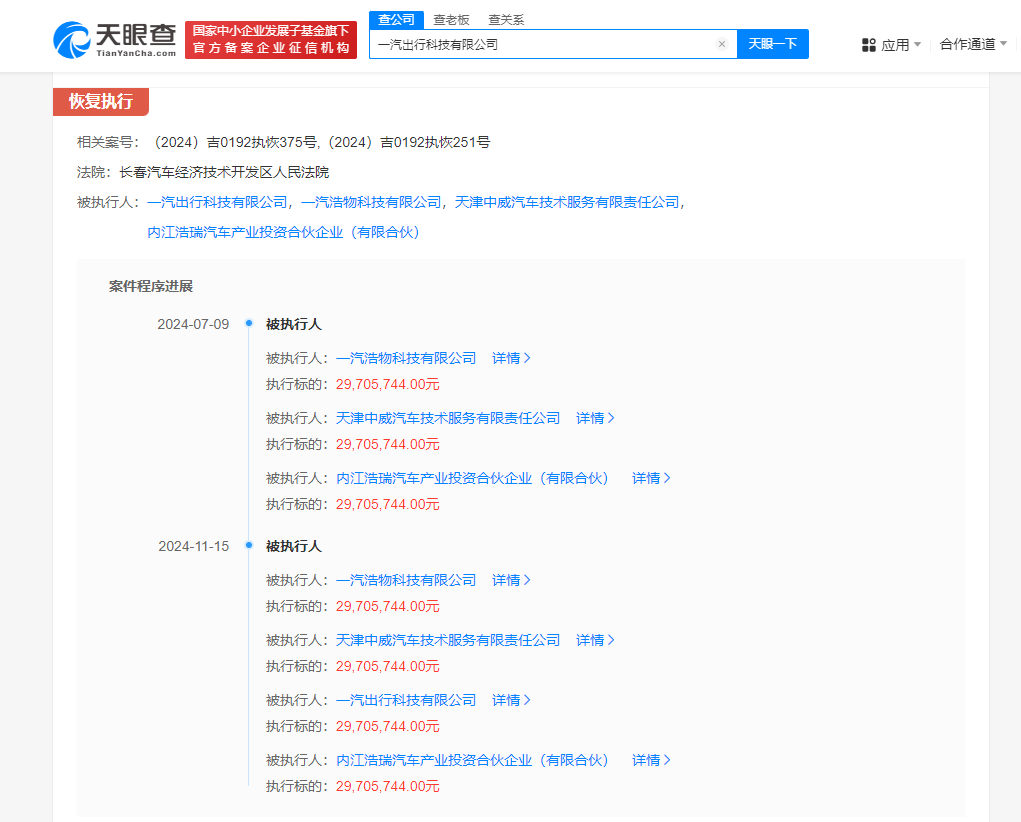Click the date text 2024-07-09
This screenshot has width=1021, height=822.
pyautogui.click(x=193, y=324)
